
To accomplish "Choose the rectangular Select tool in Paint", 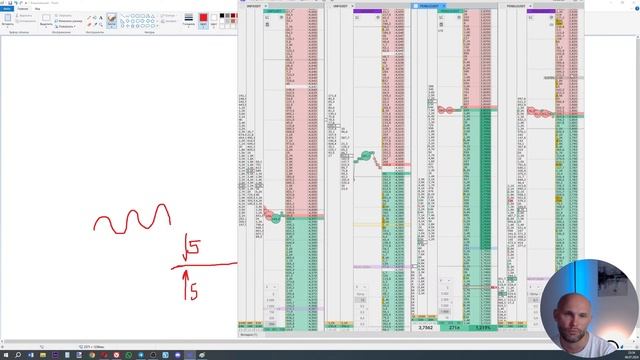I will pos(46,18).
